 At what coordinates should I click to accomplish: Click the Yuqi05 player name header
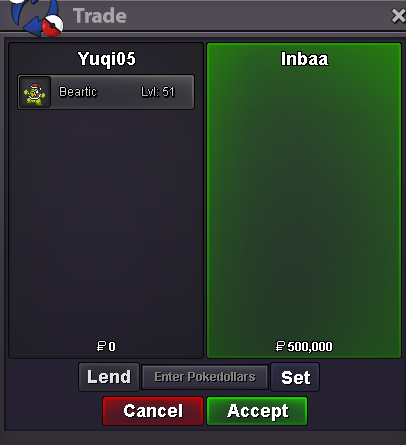[107, 59]
